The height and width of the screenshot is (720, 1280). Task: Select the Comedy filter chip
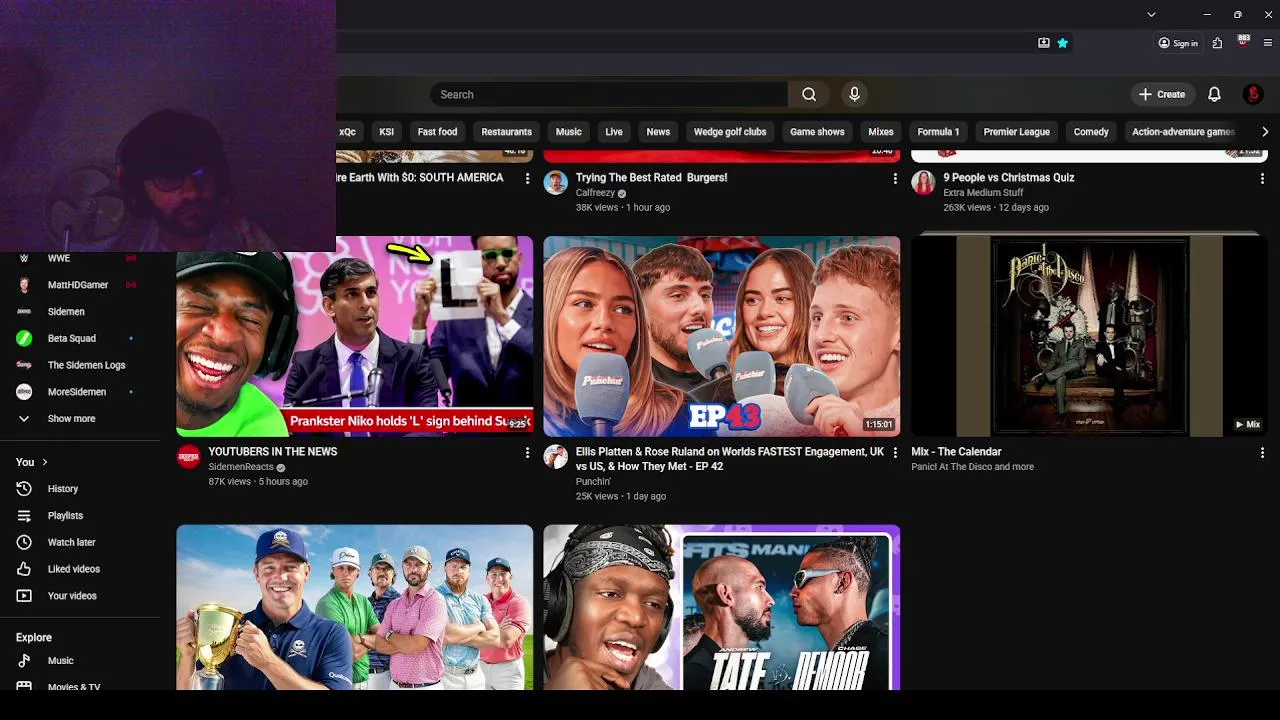(1091, 132)
